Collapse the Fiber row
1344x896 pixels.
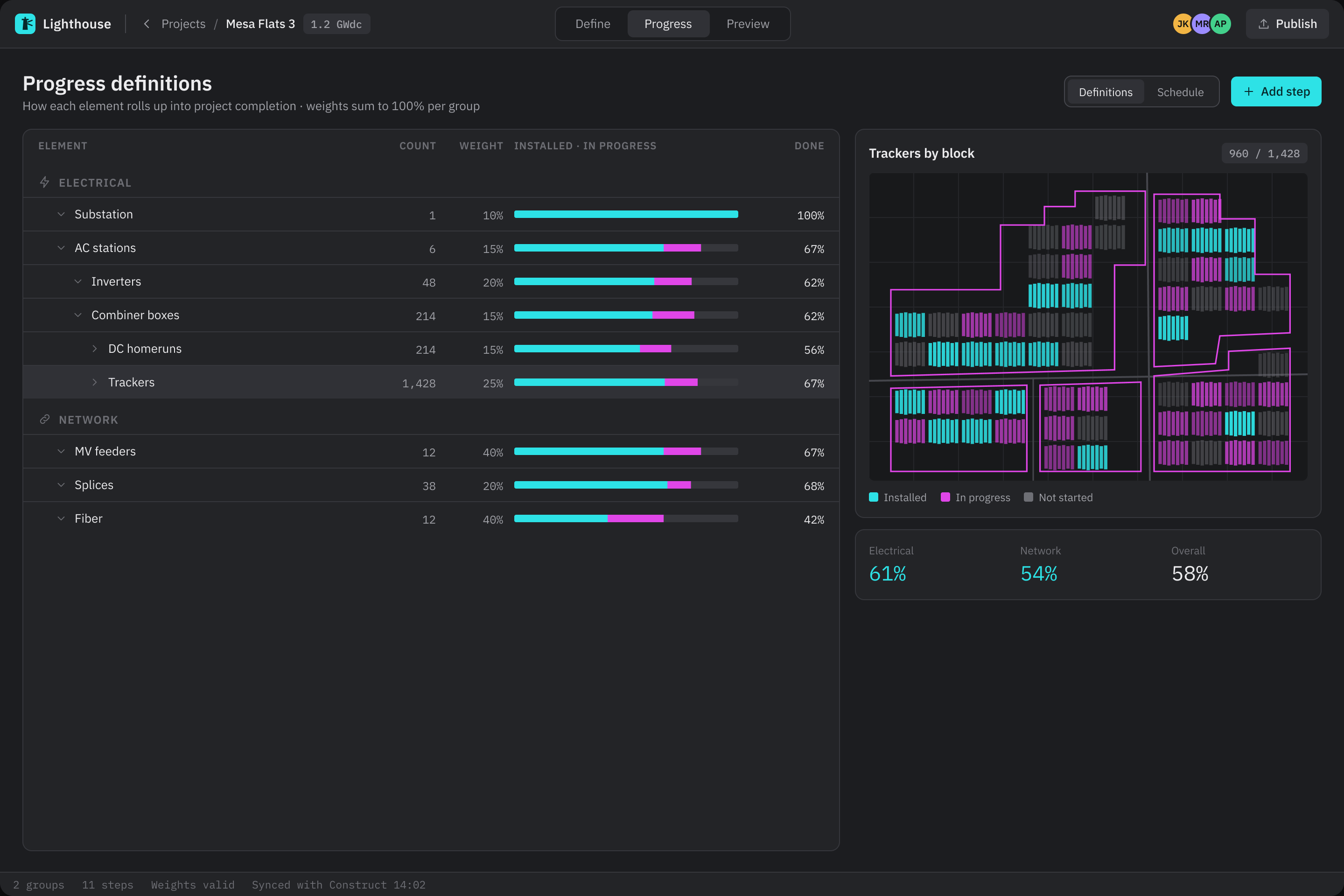[x=61, y=519]
